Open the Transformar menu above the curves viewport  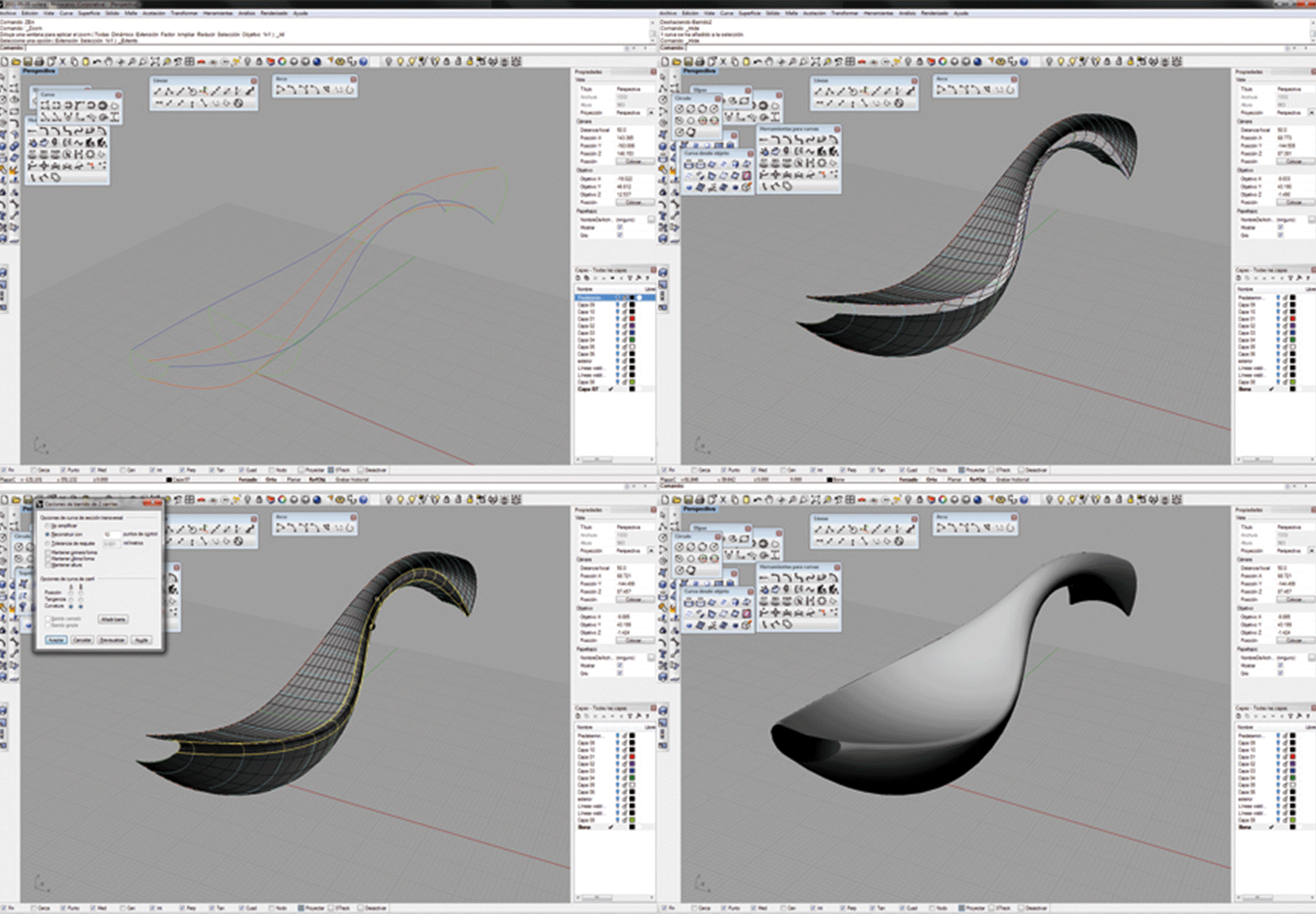tap(184, 13)
